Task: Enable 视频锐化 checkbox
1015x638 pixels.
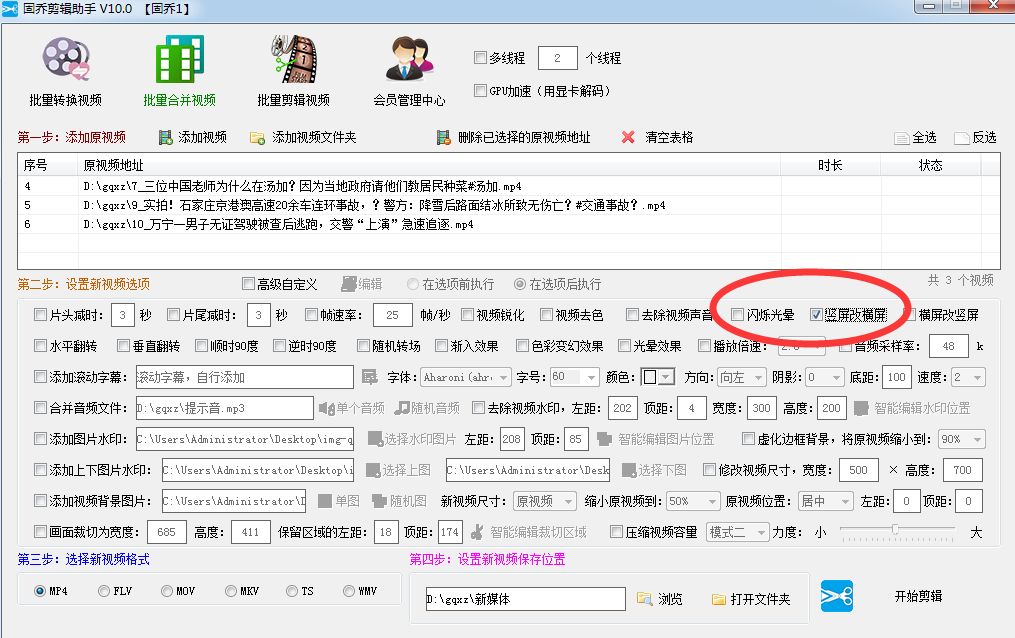Action: pos(467,314)
